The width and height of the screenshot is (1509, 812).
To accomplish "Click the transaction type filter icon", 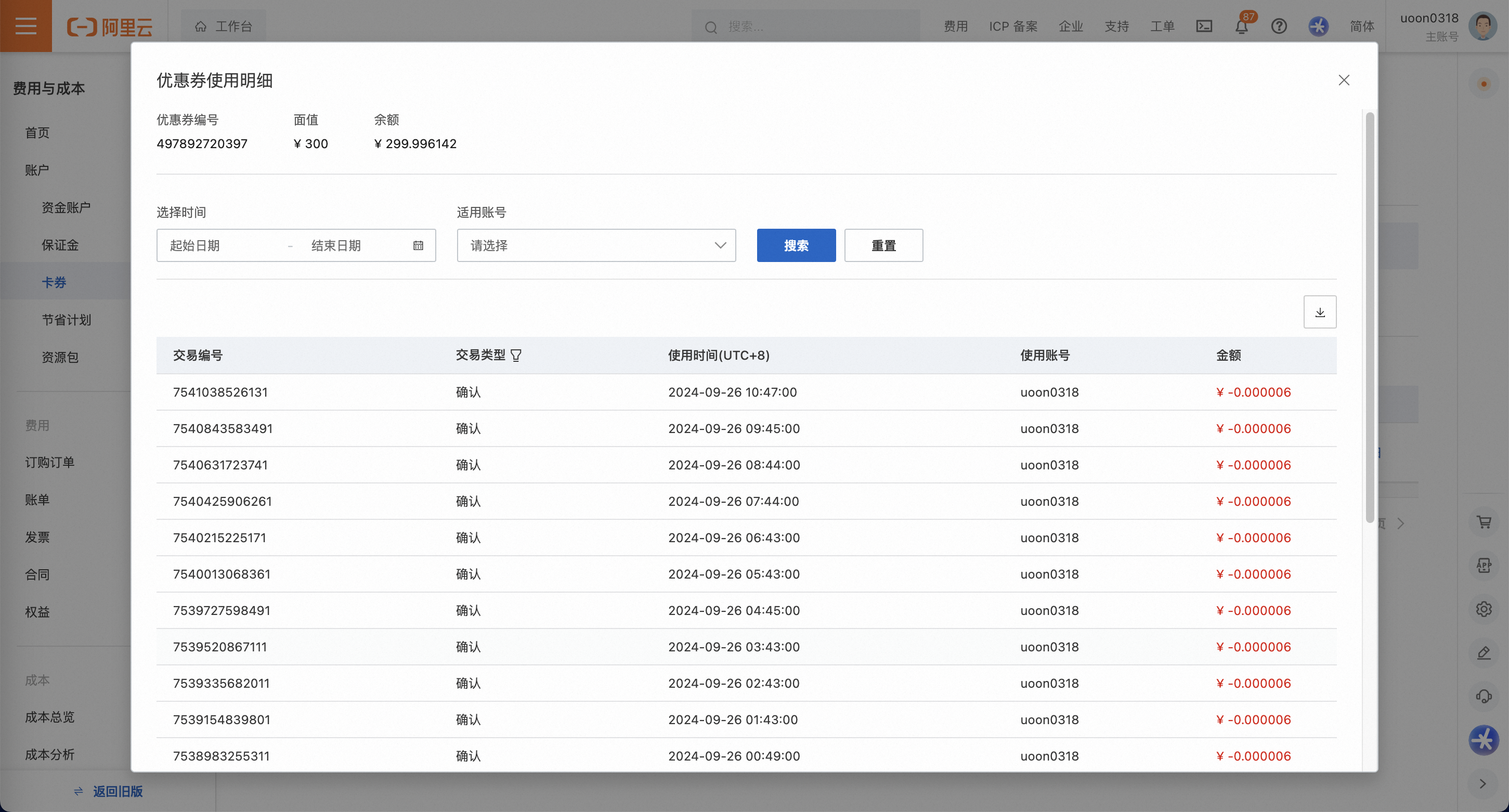I will [x=516, y=356].
